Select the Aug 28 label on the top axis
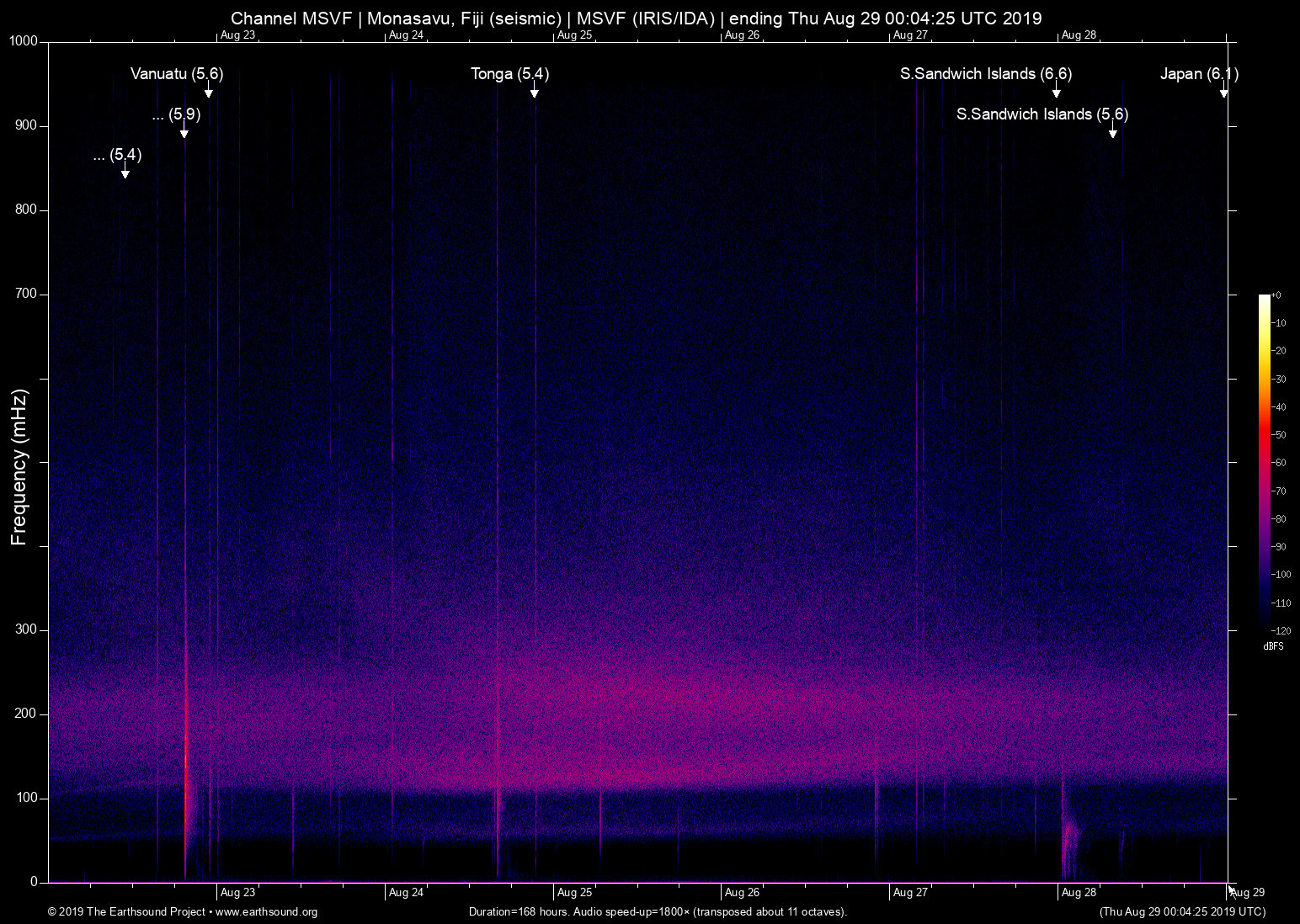1300x924 pixels. coord(1079,35)
